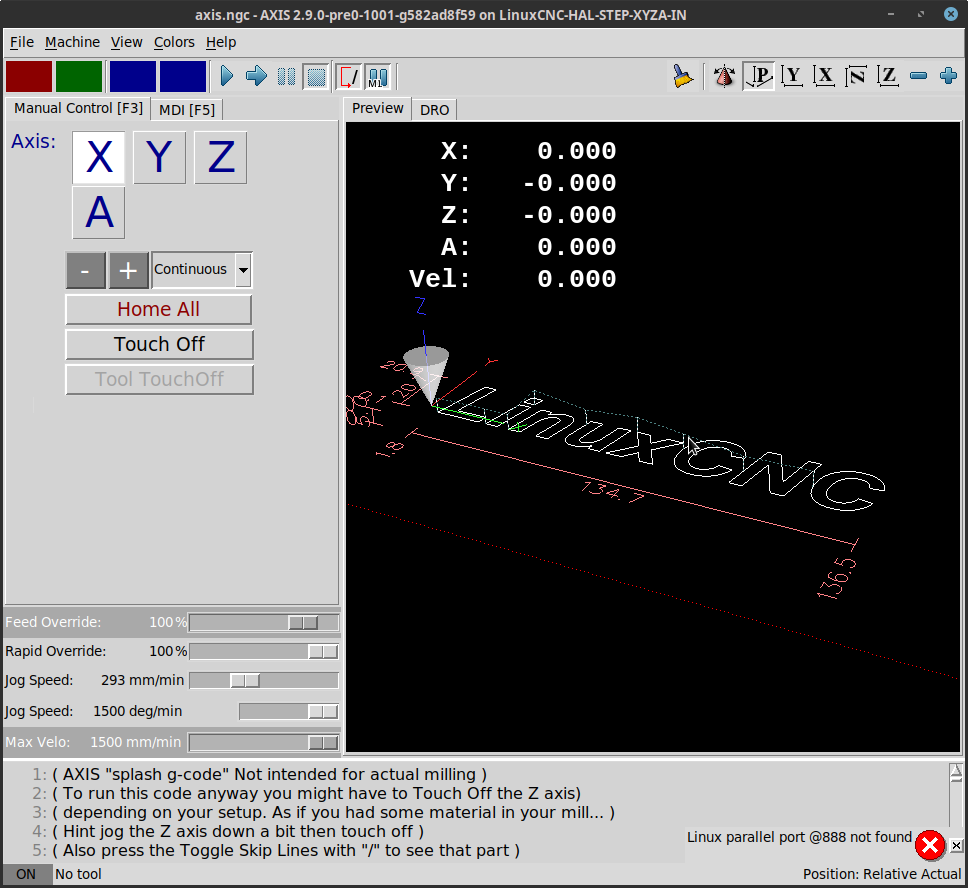This screenshot has width=968, height=888.
Task: Select X axis radio button
Action: coord(99,157)
